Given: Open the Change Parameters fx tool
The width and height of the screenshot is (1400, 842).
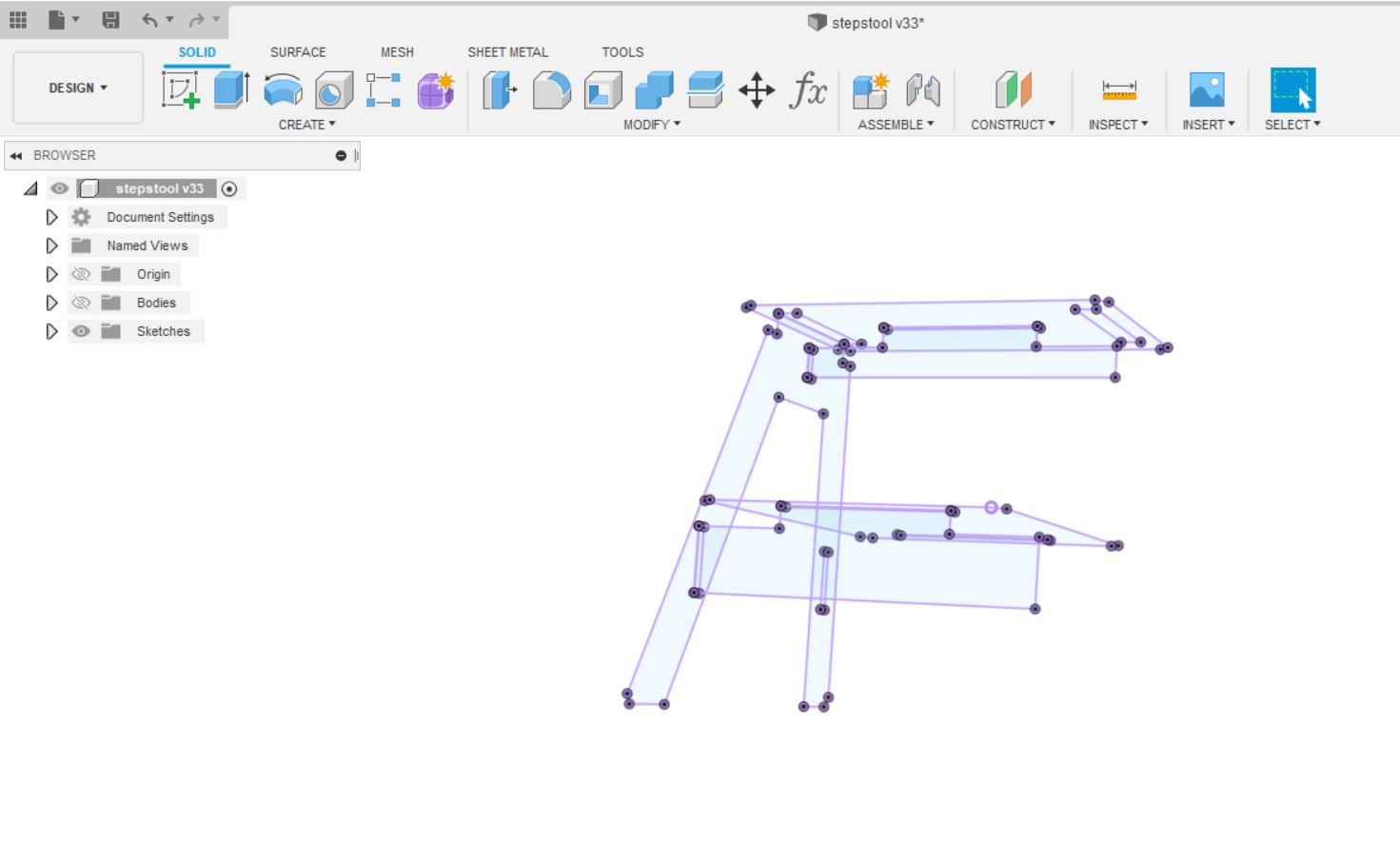Looking at the screenshot, I should 809,90.
